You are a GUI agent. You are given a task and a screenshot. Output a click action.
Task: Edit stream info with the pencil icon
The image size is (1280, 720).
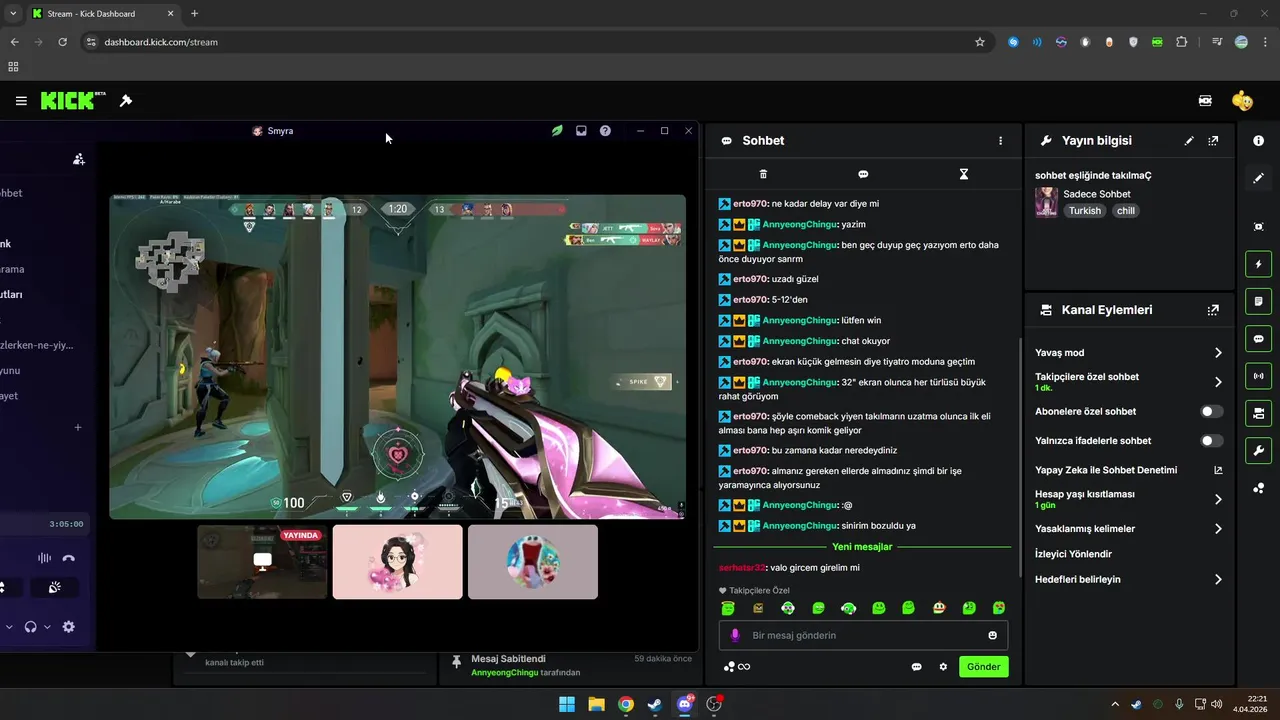[1189, 141]
